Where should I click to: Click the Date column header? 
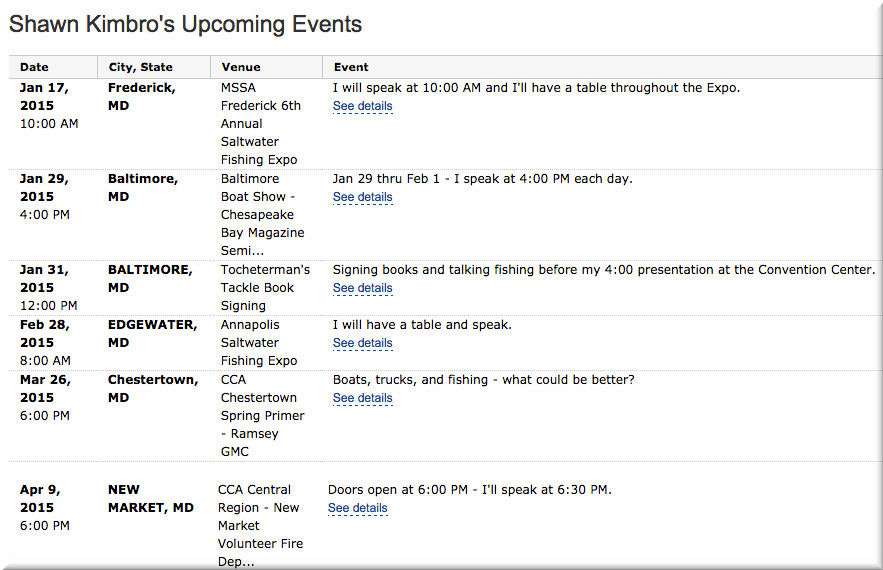tap(34, 67)
